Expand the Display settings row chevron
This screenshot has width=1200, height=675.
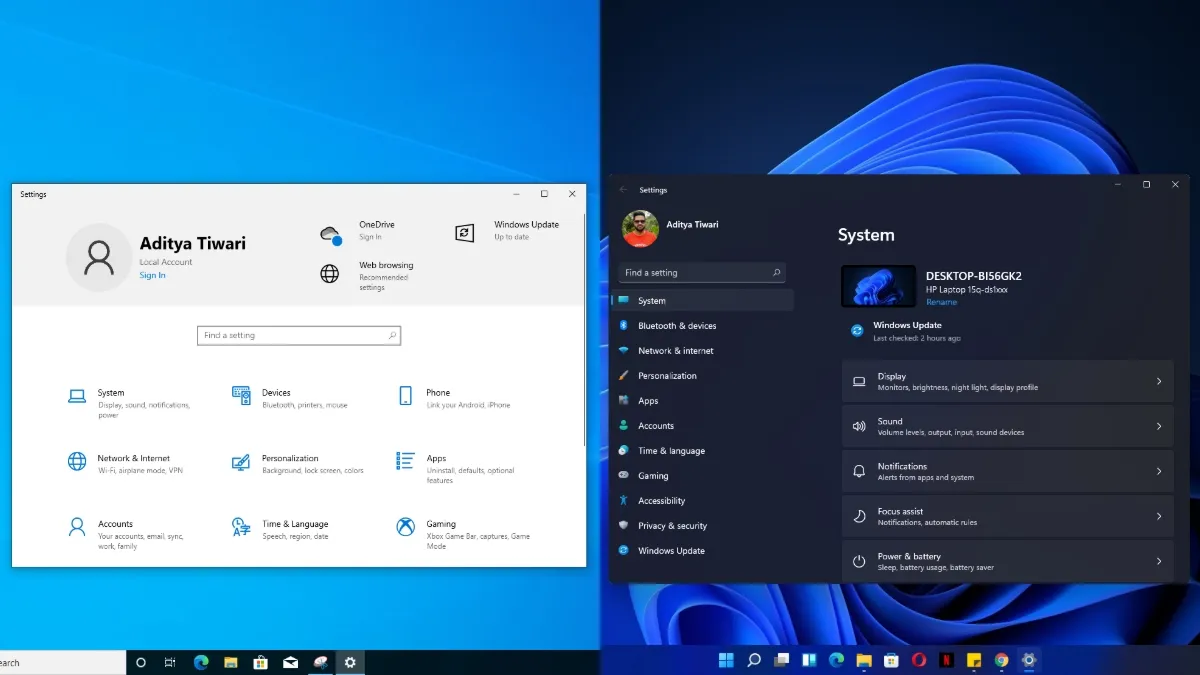tap(1160, 380)
